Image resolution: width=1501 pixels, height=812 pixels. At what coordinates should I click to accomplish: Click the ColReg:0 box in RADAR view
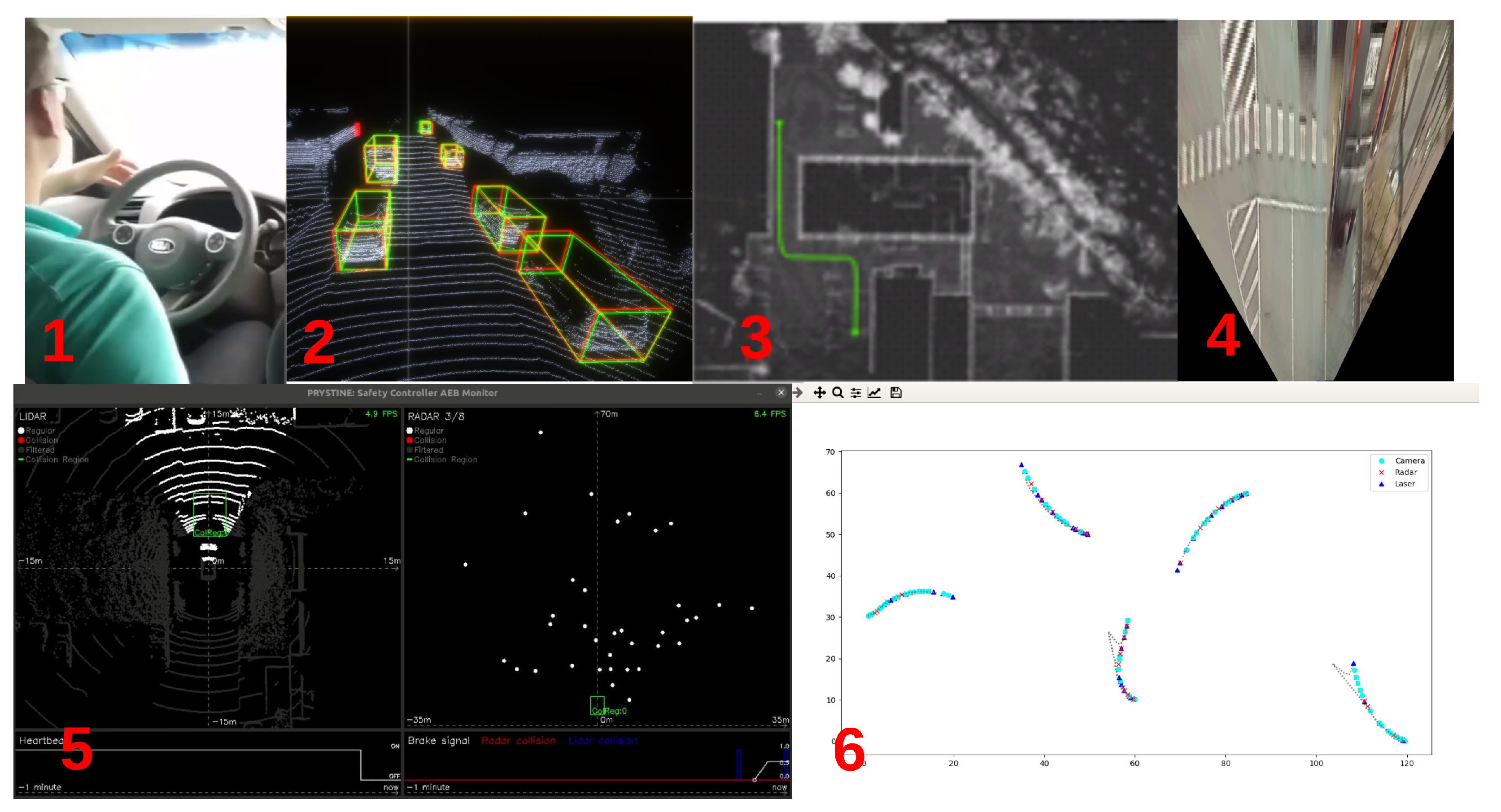click(597, 706)
